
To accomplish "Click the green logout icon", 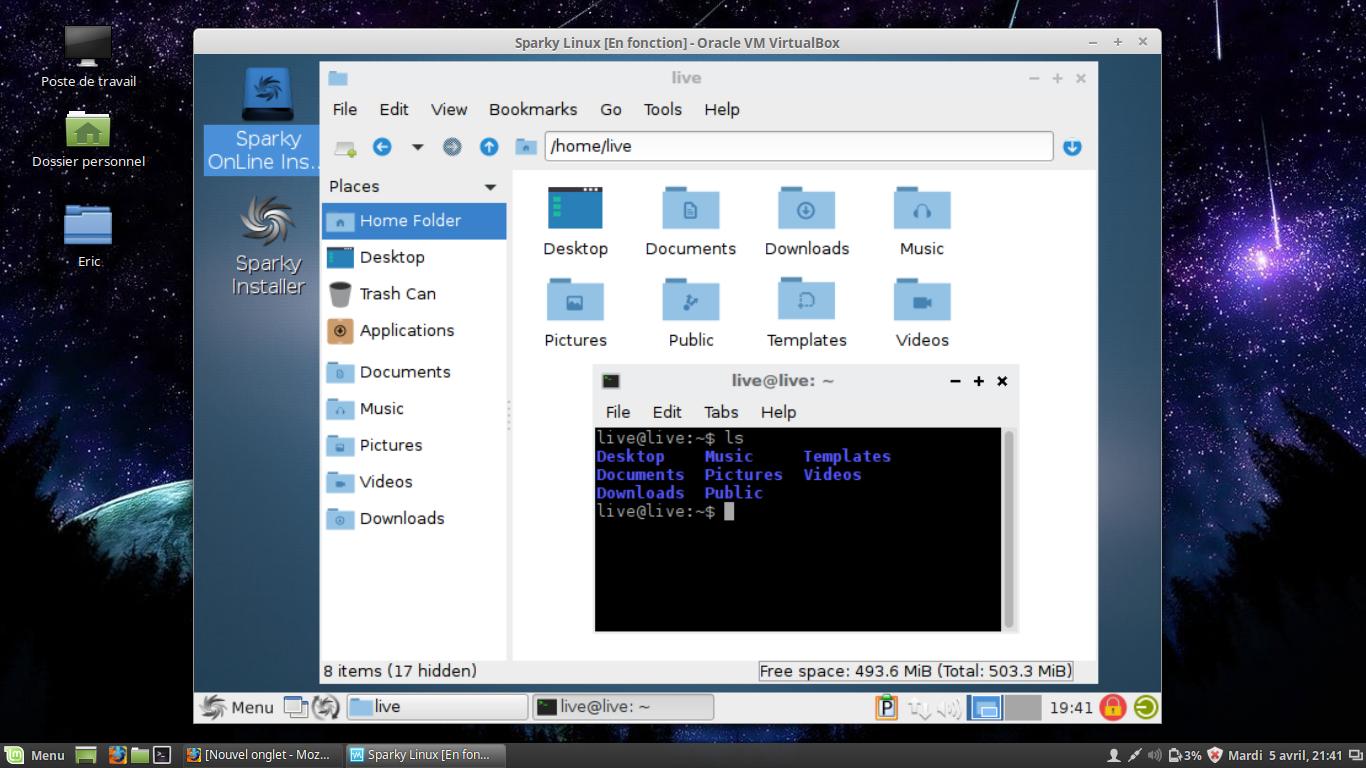I will [1146, 708].
